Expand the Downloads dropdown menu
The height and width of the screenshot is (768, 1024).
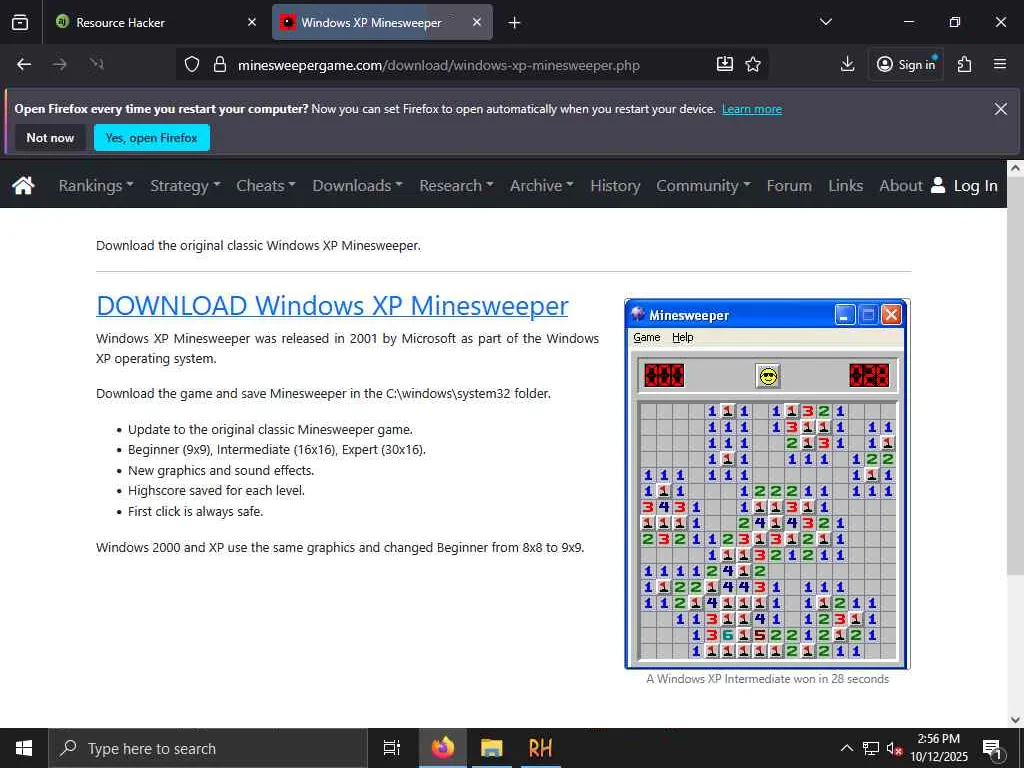point(357,185)
